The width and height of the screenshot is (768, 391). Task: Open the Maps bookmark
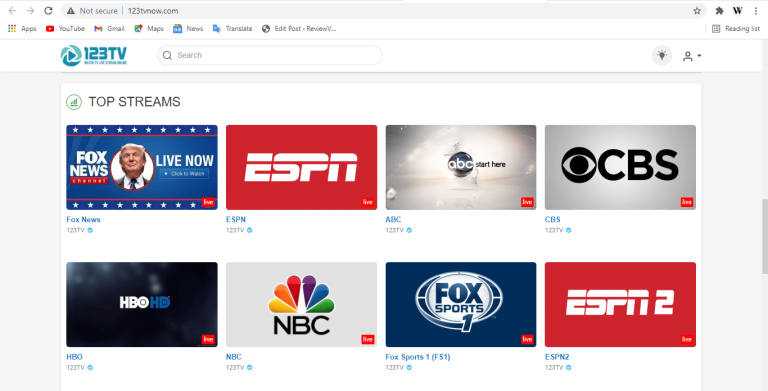149,28
